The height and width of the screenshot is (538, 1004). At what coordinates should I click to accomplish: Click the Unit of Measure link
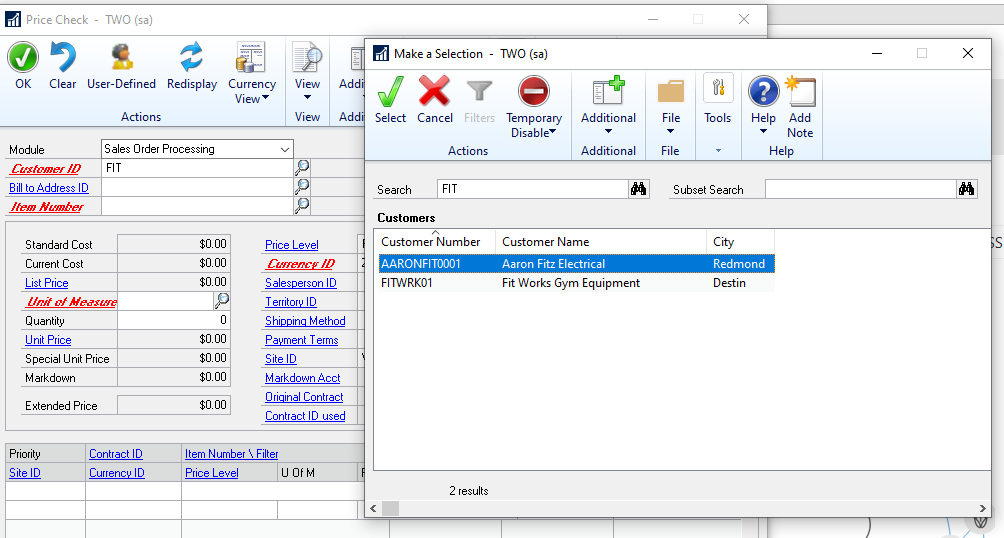coord(71,302)
